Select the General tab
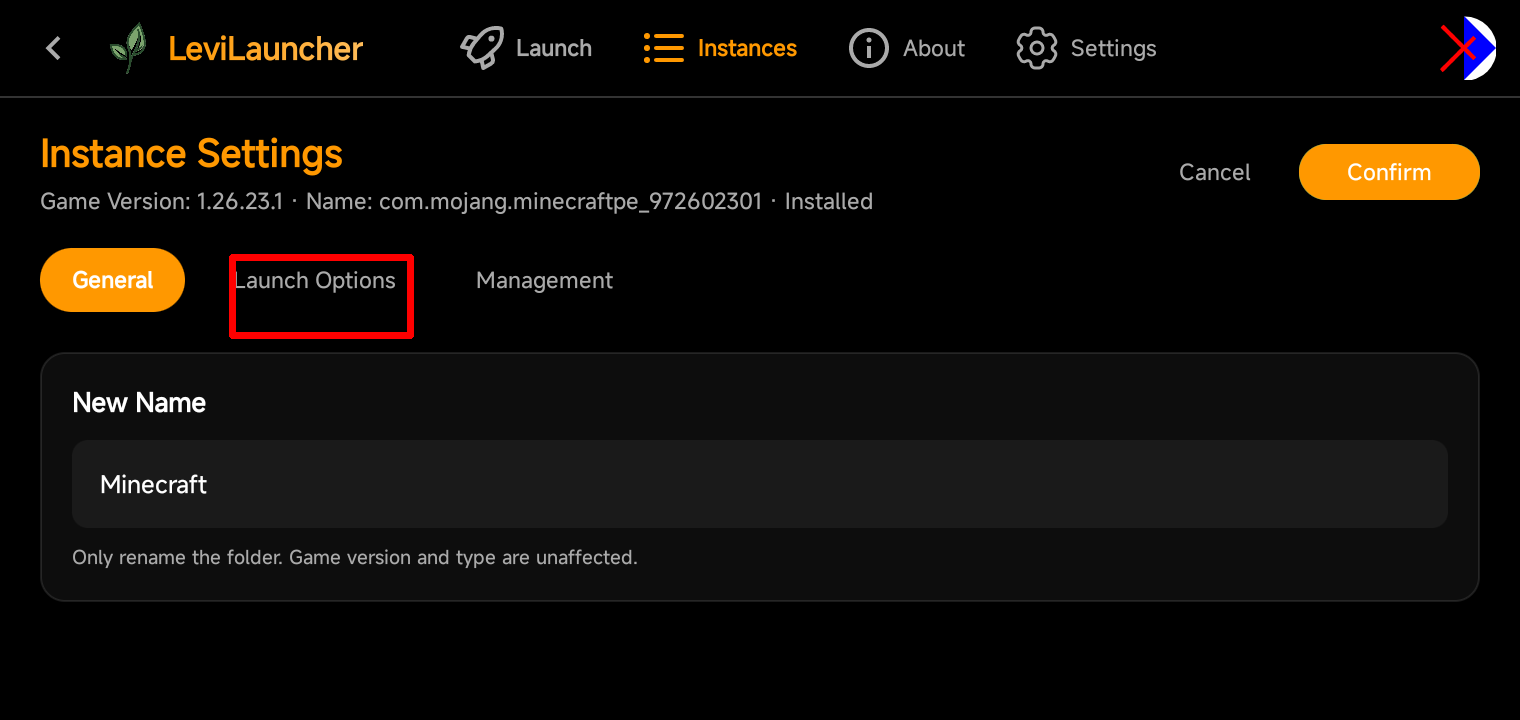1520x720 pixels. (112, 280)
